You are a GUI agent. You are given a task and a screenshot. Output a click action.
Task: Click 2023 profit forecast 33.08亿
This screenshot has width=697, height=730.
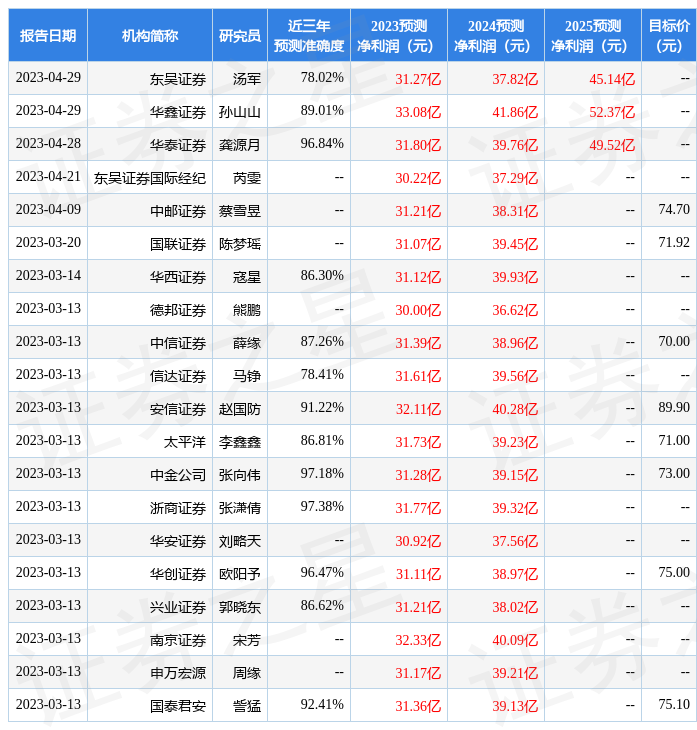pos(418,112)
